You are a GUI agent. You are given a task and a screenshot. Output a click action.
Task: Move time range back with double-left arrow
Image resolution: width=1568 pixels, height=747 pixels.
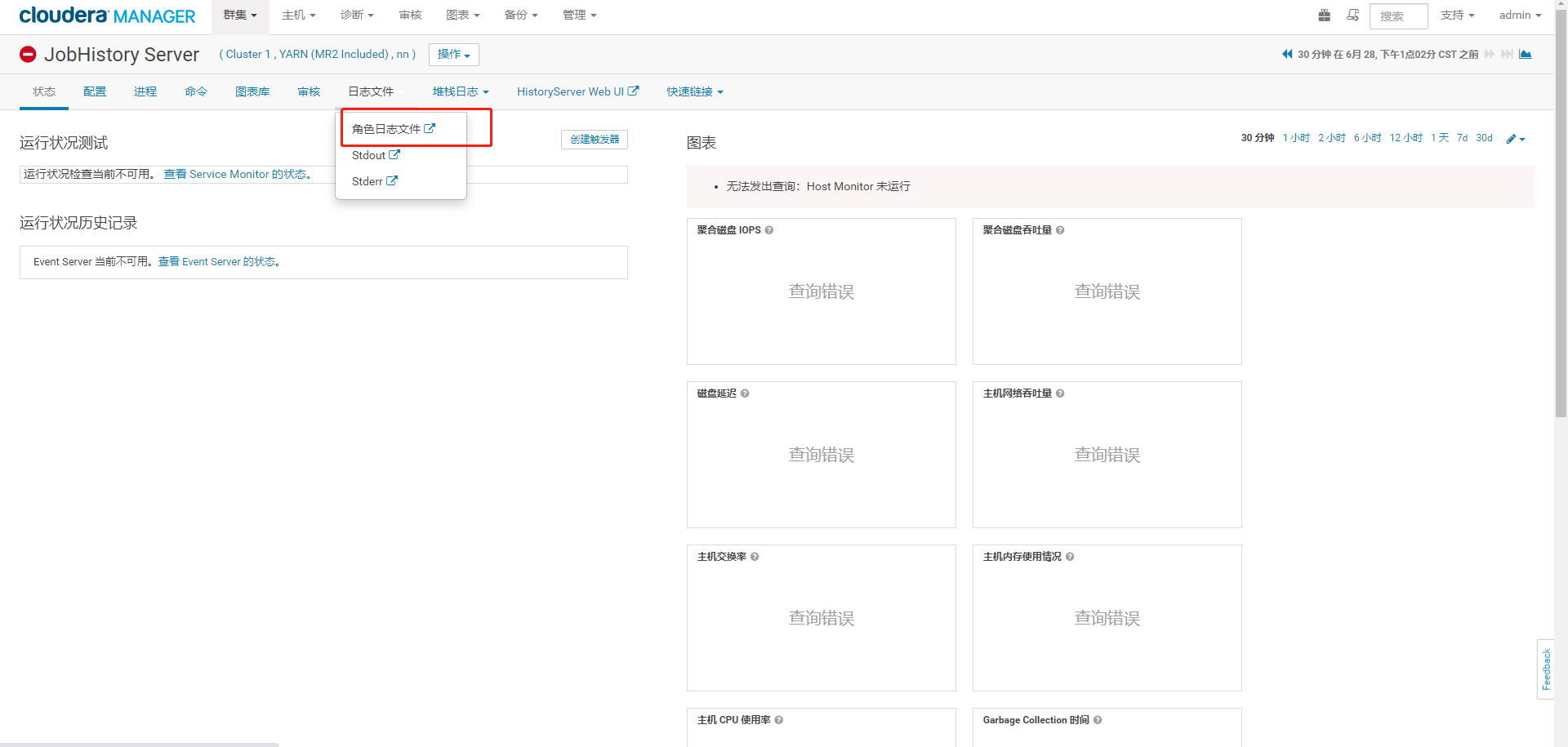point(1287,54)
